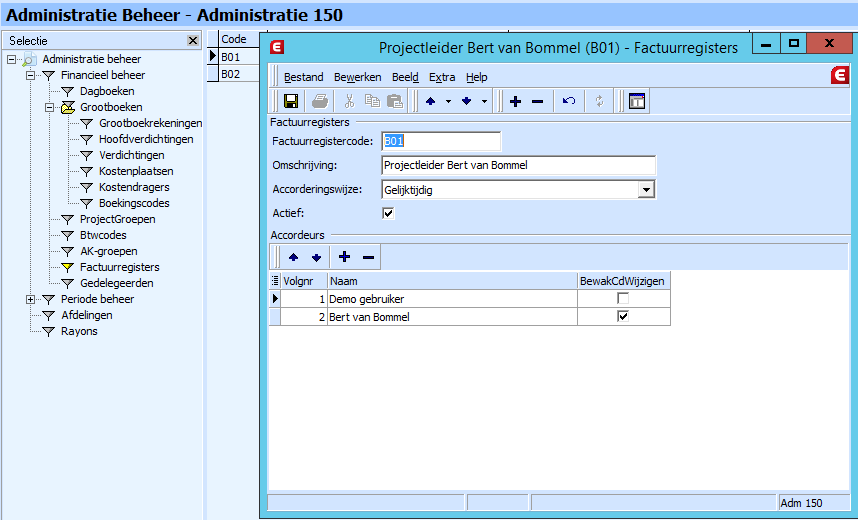Add an accordeur with the plus icon
The image size is (858, 520).
[x=345, y=258]
